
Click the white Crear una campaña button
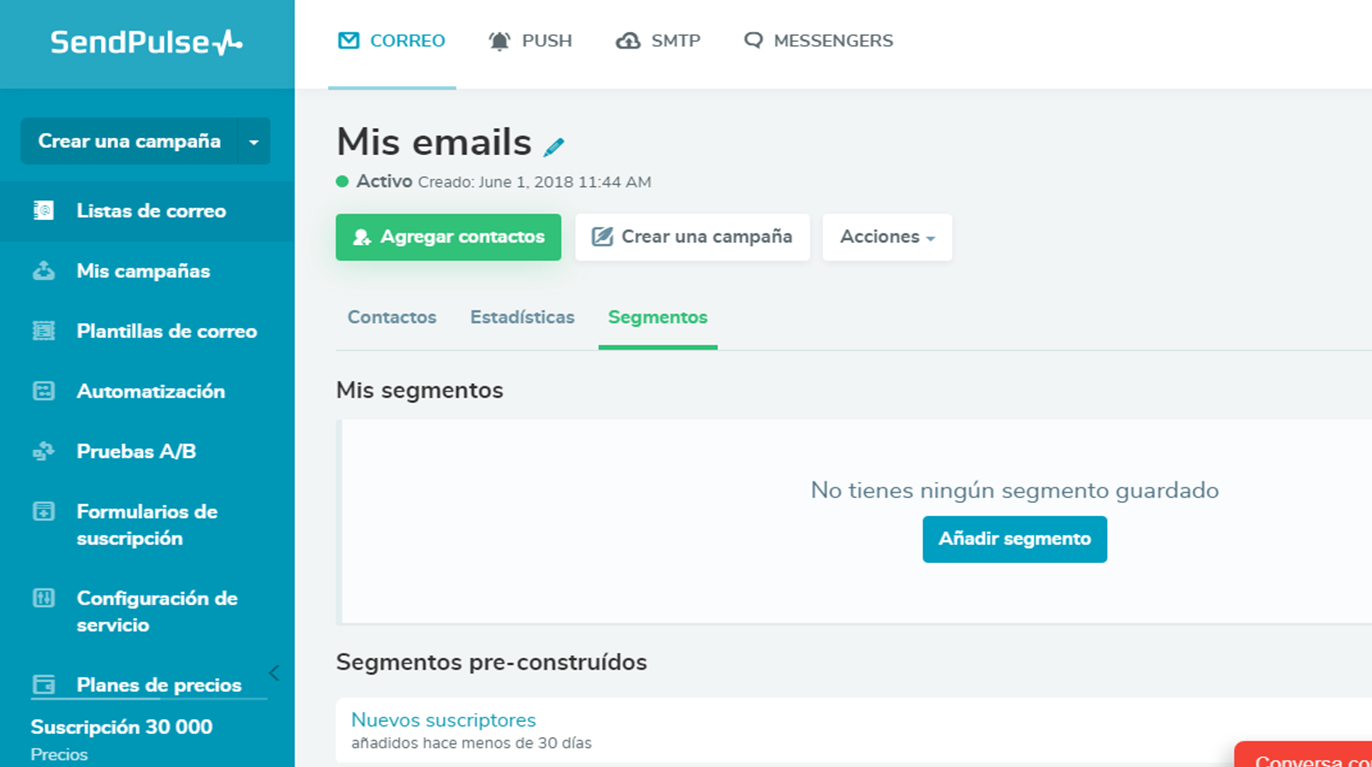(692, 237)
